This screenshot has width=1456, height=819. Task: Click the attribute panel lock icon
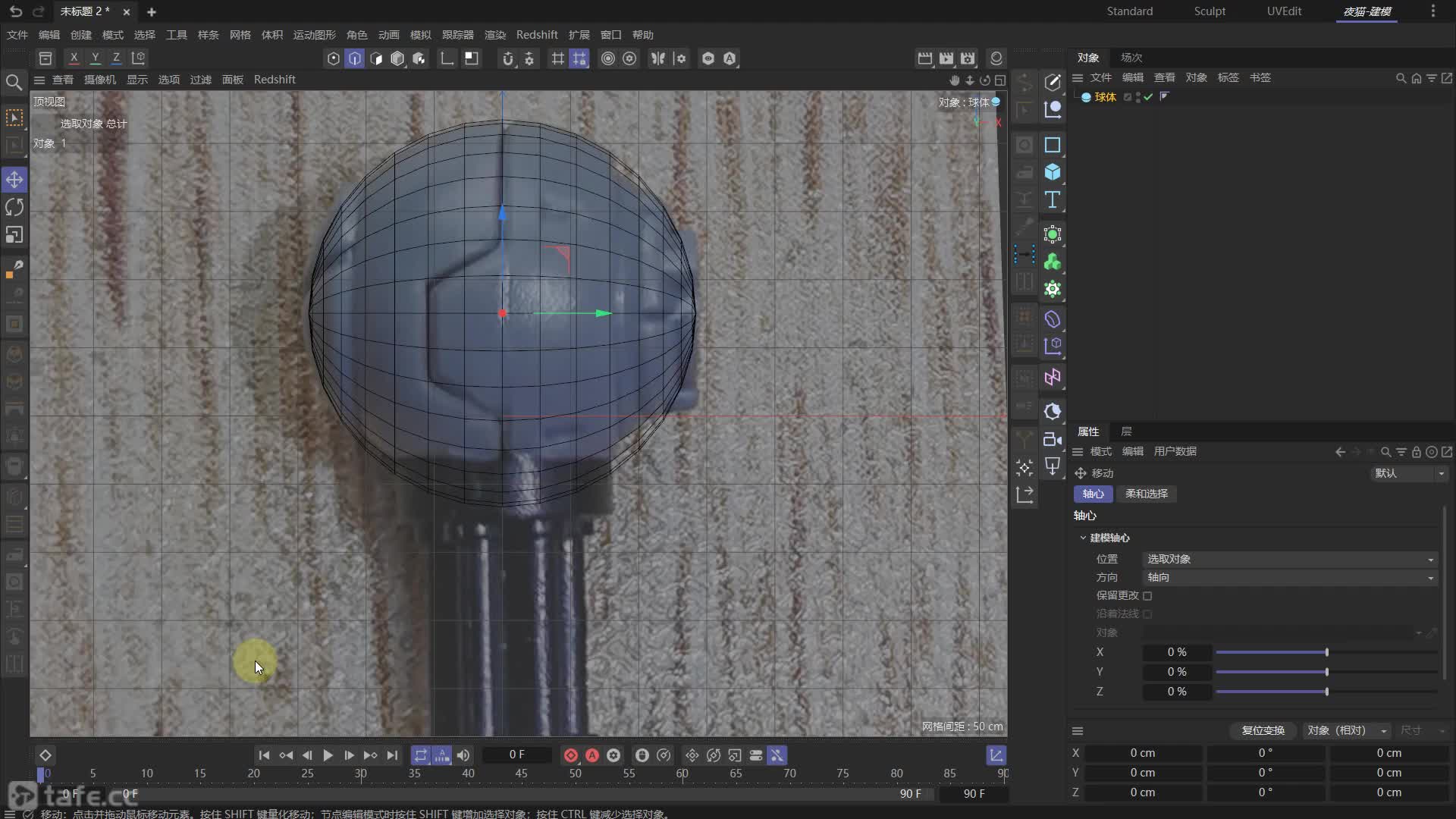pos(1416,452)
